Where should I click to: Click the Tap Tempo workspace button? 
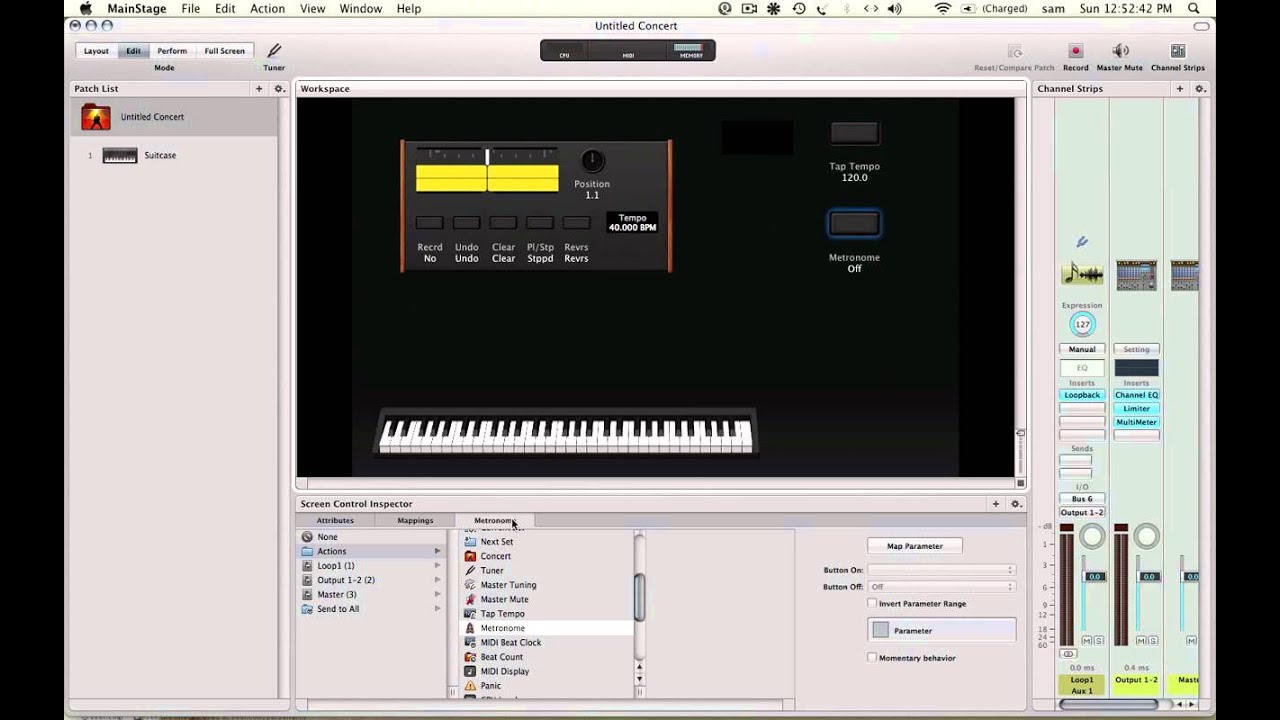[x=854, y=133]
